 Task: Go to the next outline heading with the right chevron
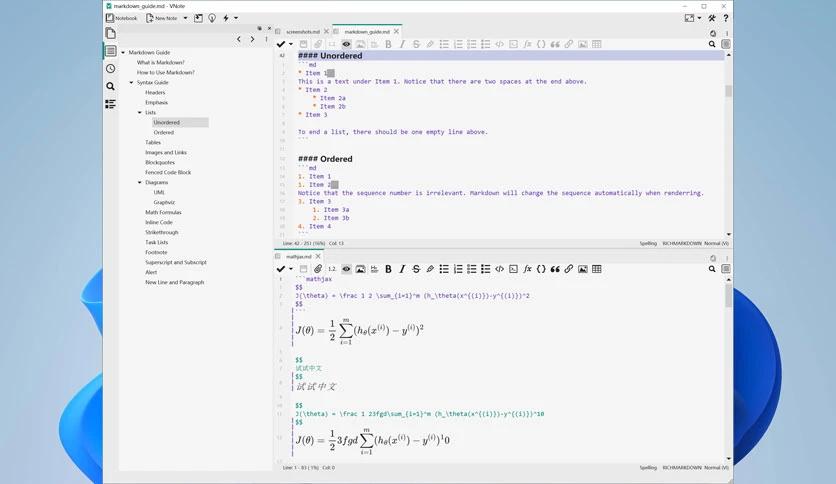coord(252,39)
